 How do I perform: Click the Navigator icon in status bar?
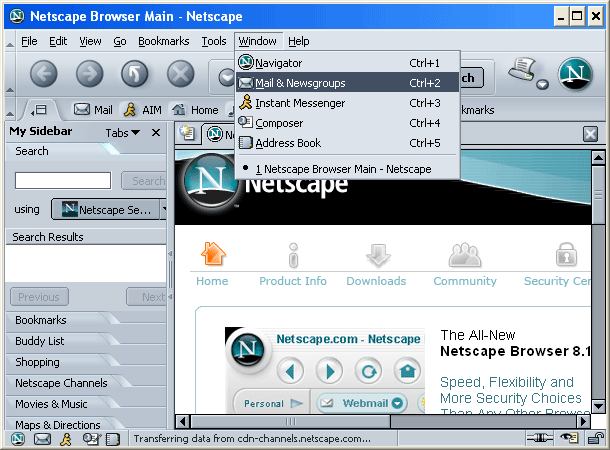[x=18, y=439]
